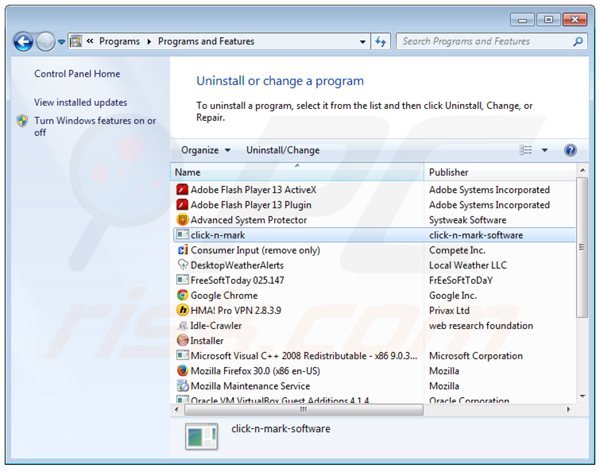This screenshot has height=472, width=600.
Task: Select Google Chrome entry name
Action: pos(224,295)
